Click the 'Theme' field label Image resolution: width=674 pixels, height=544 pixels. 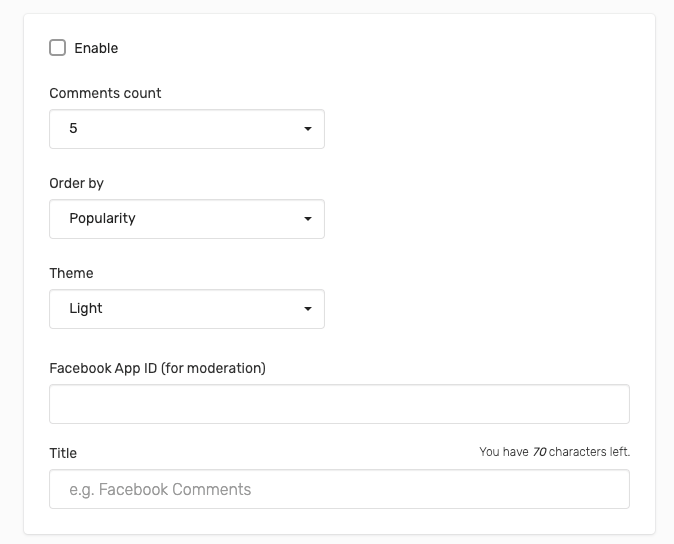[71, 273]
